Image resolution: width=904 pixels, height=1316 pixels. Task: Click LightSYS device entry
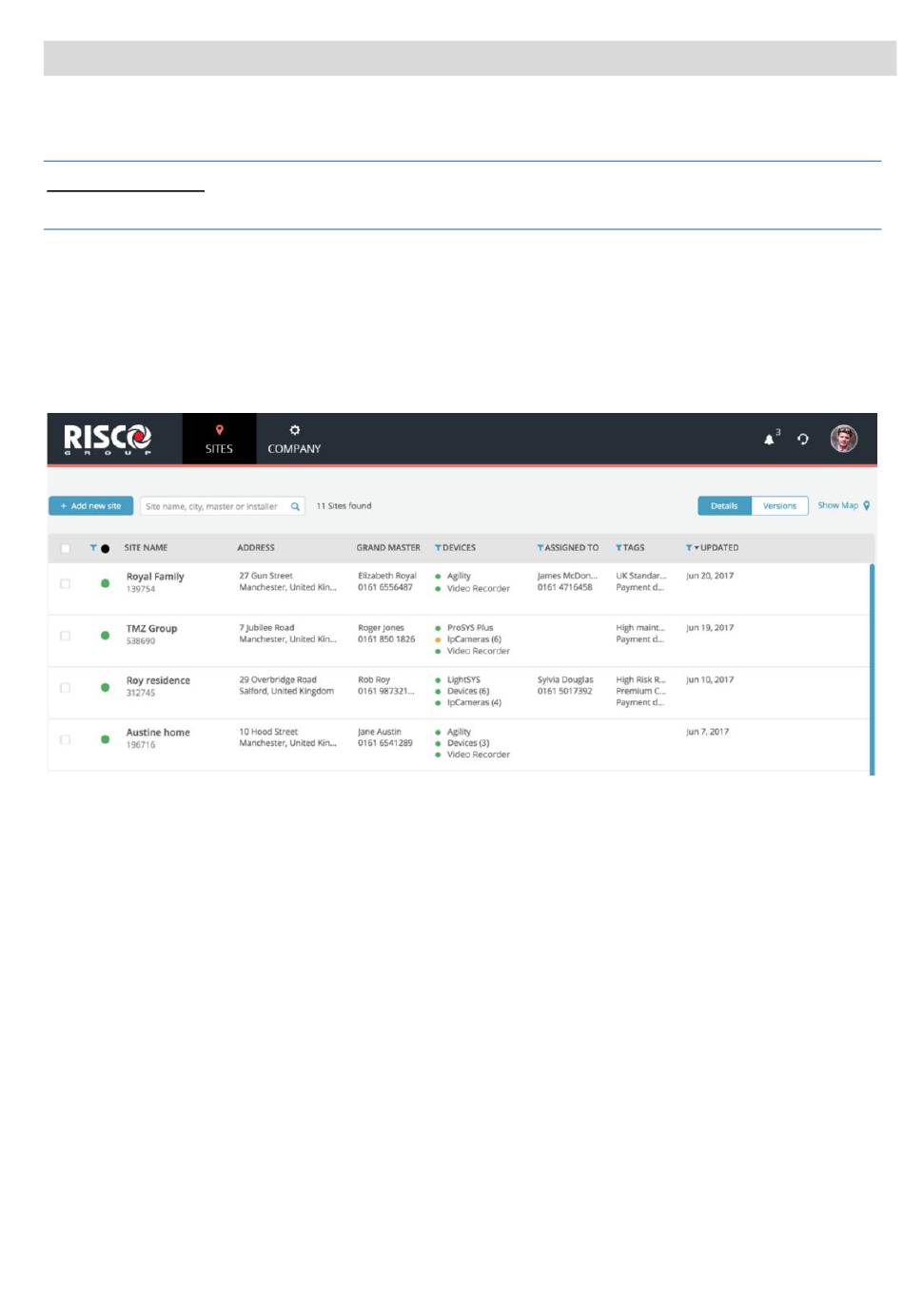coord(463,679)
